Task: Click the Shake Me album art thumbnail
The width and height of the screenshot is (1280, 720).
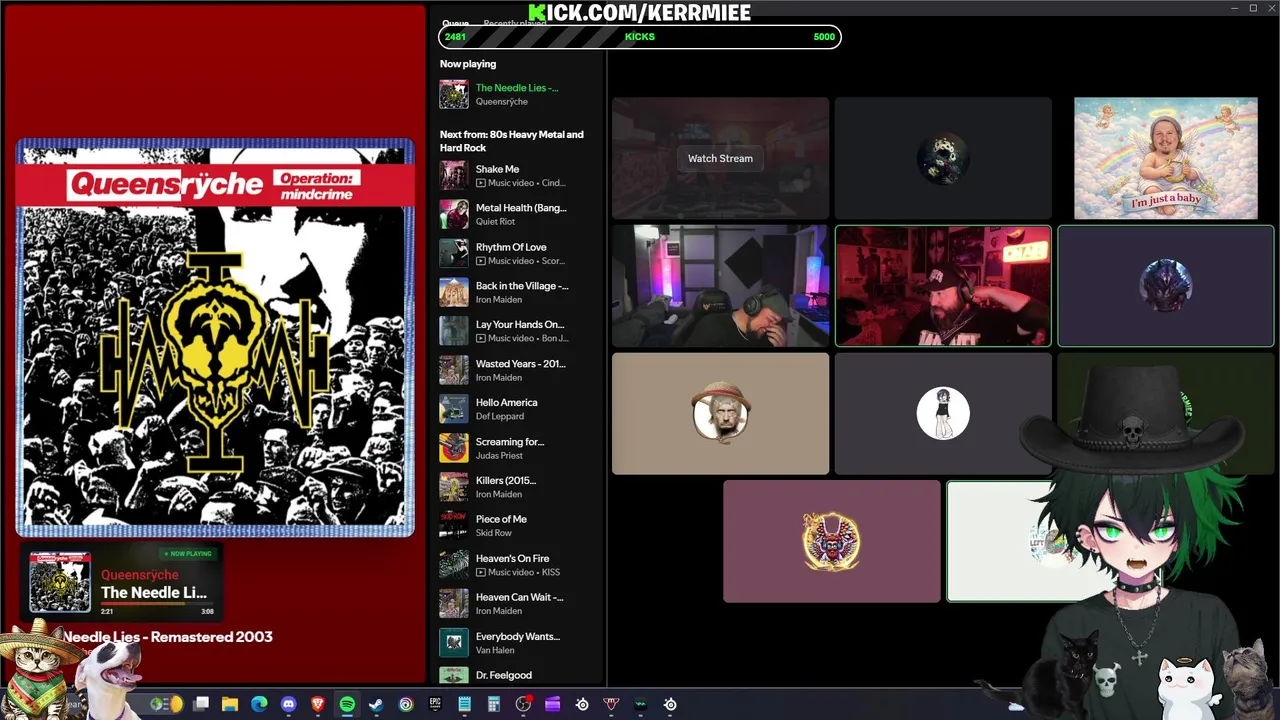Action: (x=454, y=176)
